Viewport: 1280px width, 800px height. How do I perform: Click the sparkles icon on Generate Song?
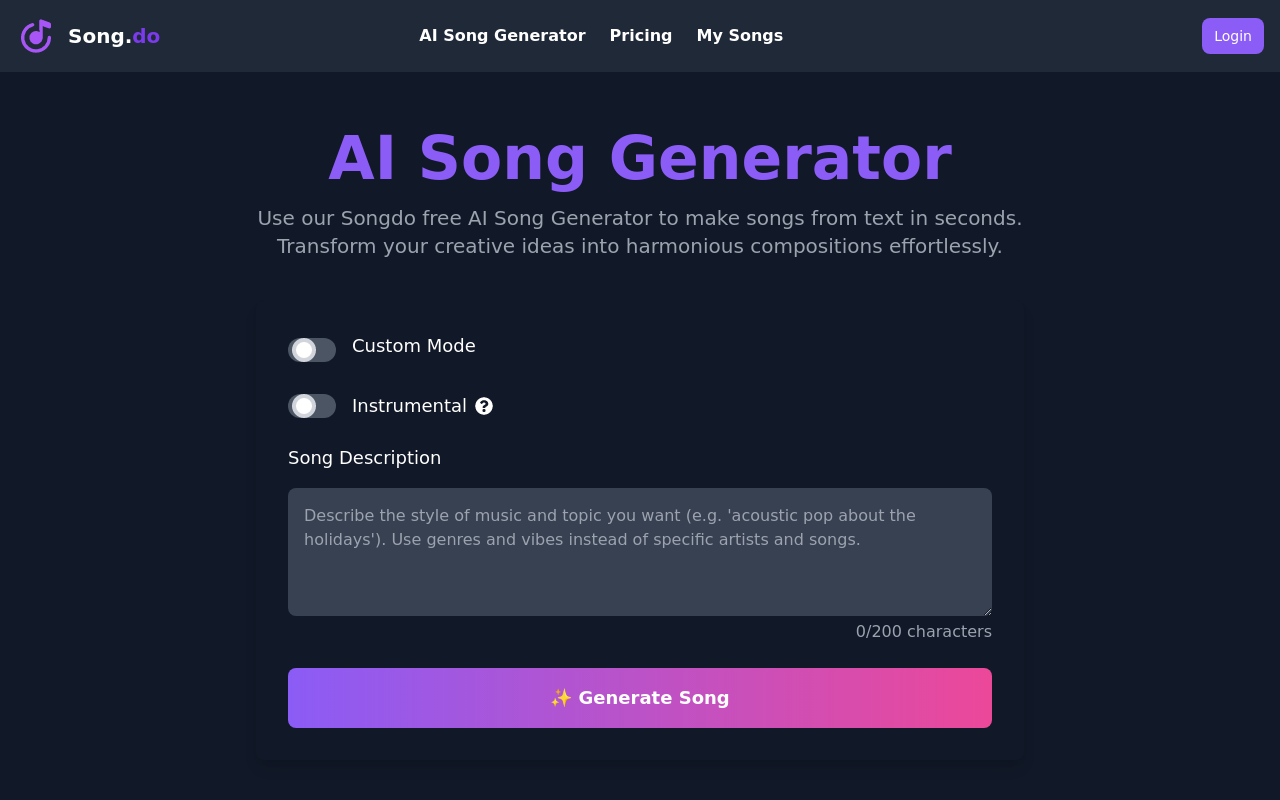pyautogui.click(x=561, y=698)
